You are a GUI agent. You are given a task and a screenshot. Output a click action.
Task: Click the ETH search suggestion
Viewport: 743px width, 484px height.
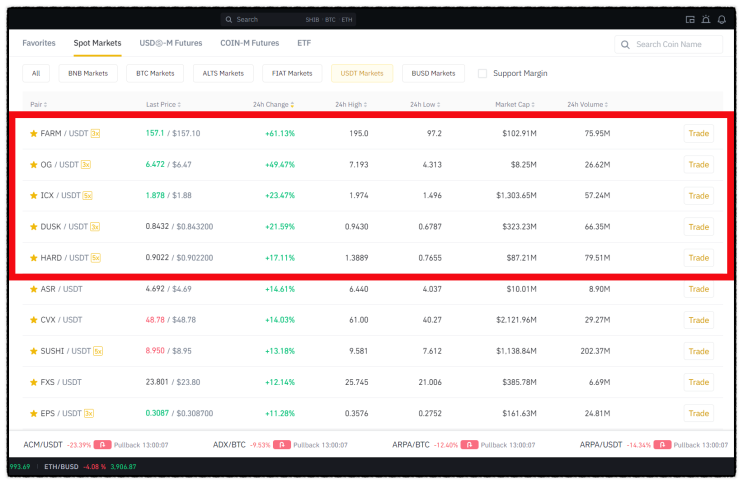coord(347,19)
